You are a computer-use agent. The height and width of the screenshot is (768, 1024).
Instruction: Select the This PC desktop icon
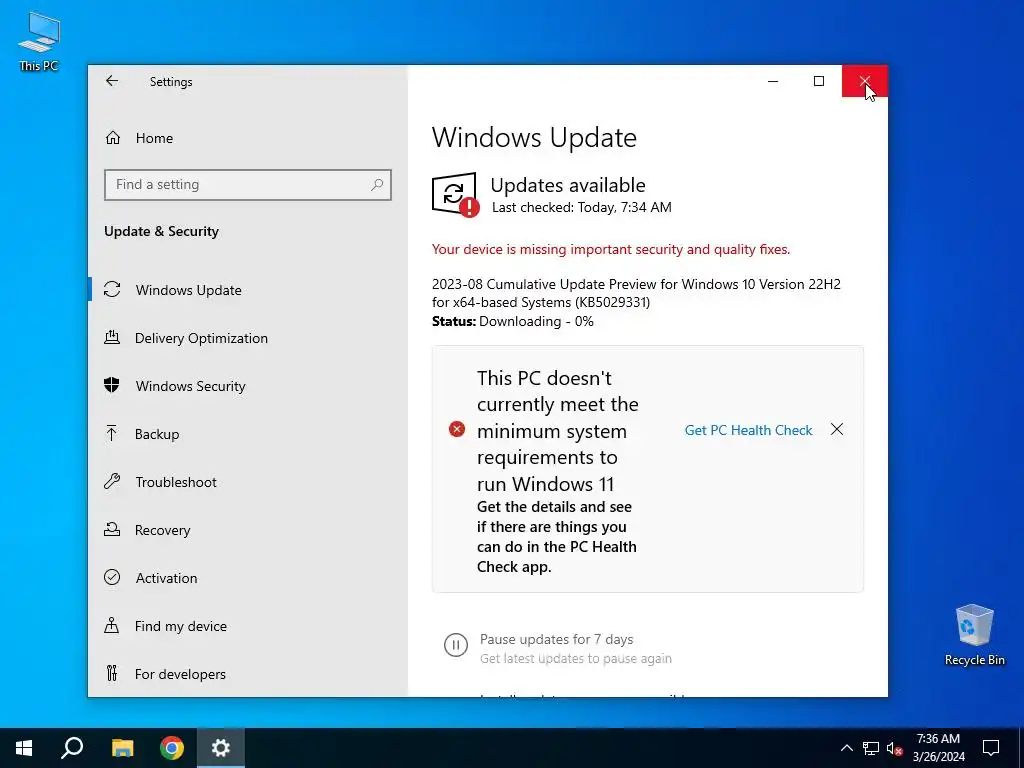point(39,41)
